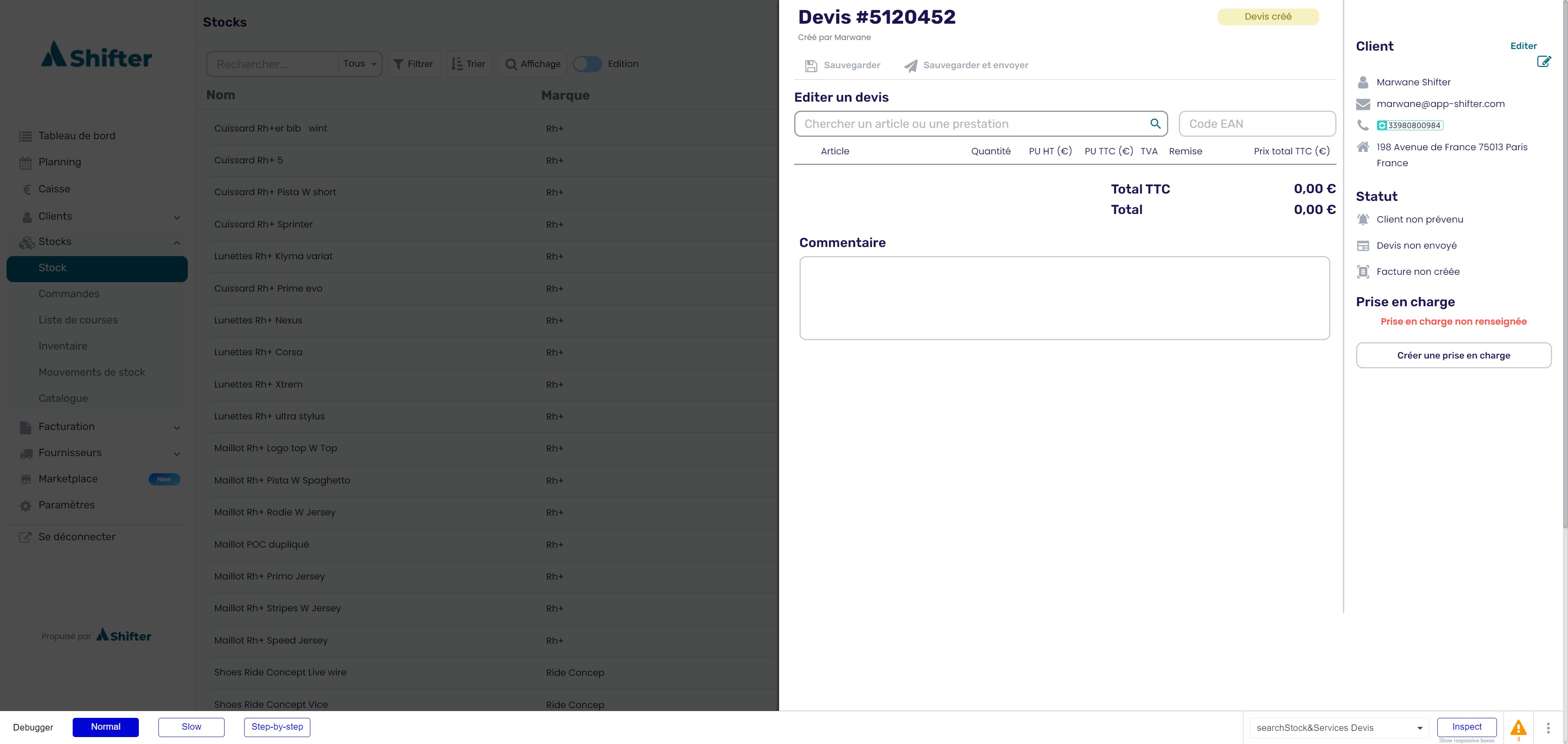
Task: Click the Commentaire text area
Action: [x=1064, y=298]
